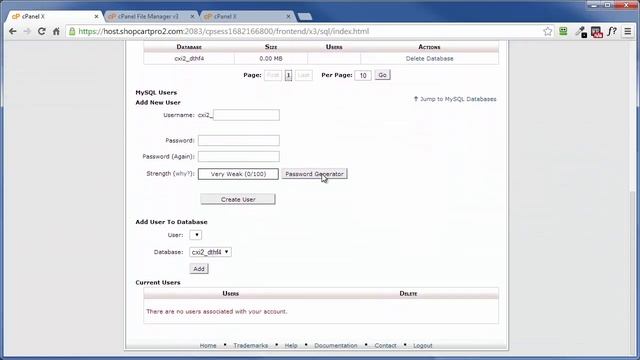Focus the Username input field

click(x=246, y=115)
